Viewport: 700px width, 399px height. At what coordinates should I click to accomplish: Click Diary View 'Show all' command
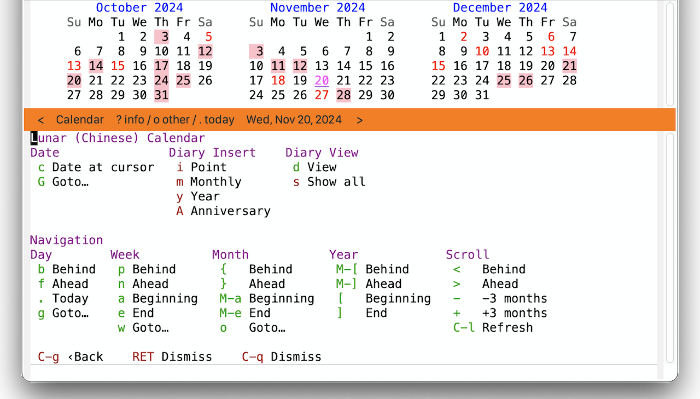[x=329, y=182]
